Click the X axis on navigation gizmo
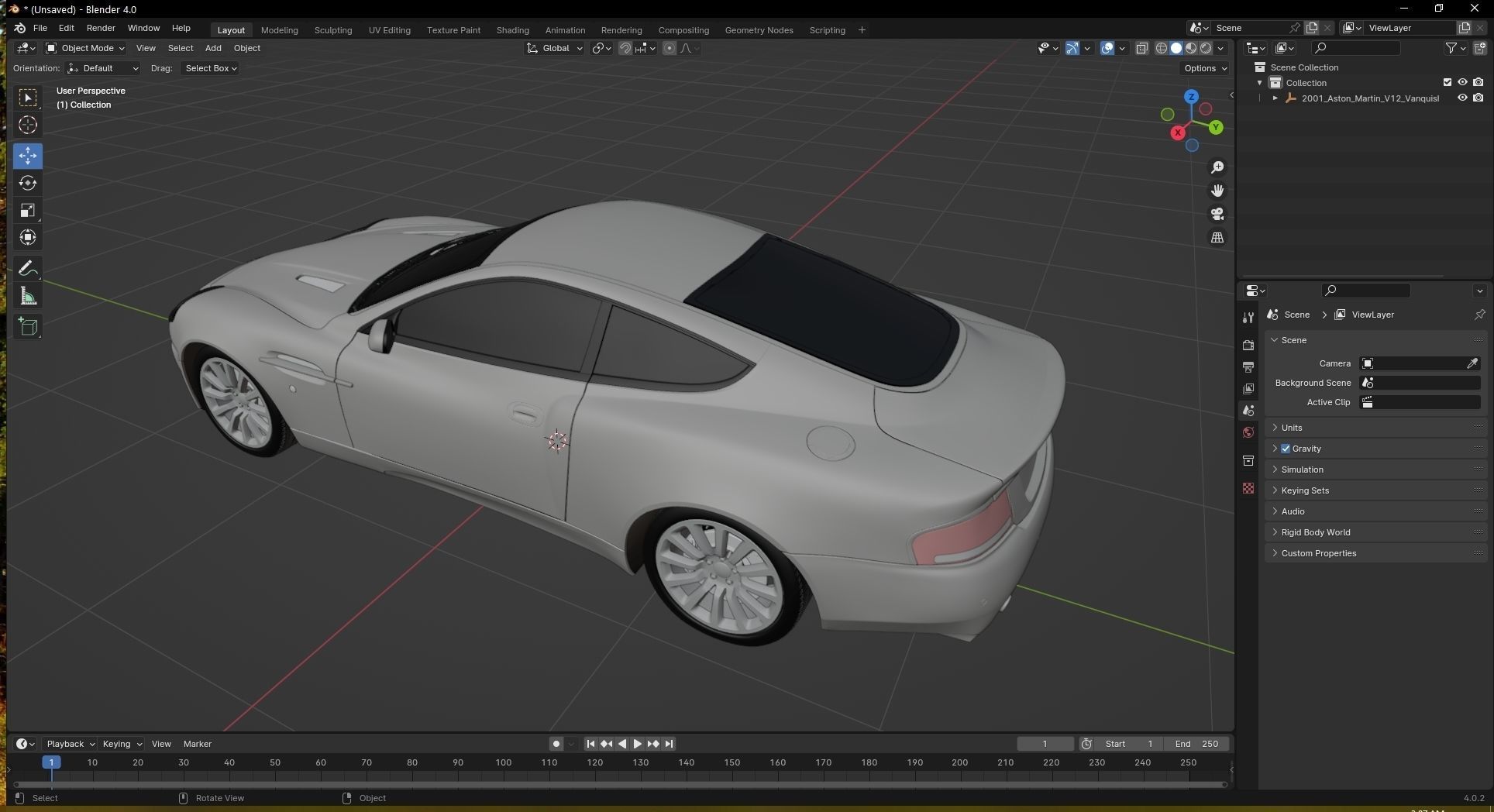The height and width of the screenshot is (812, 1494). tap(1178, 132)
